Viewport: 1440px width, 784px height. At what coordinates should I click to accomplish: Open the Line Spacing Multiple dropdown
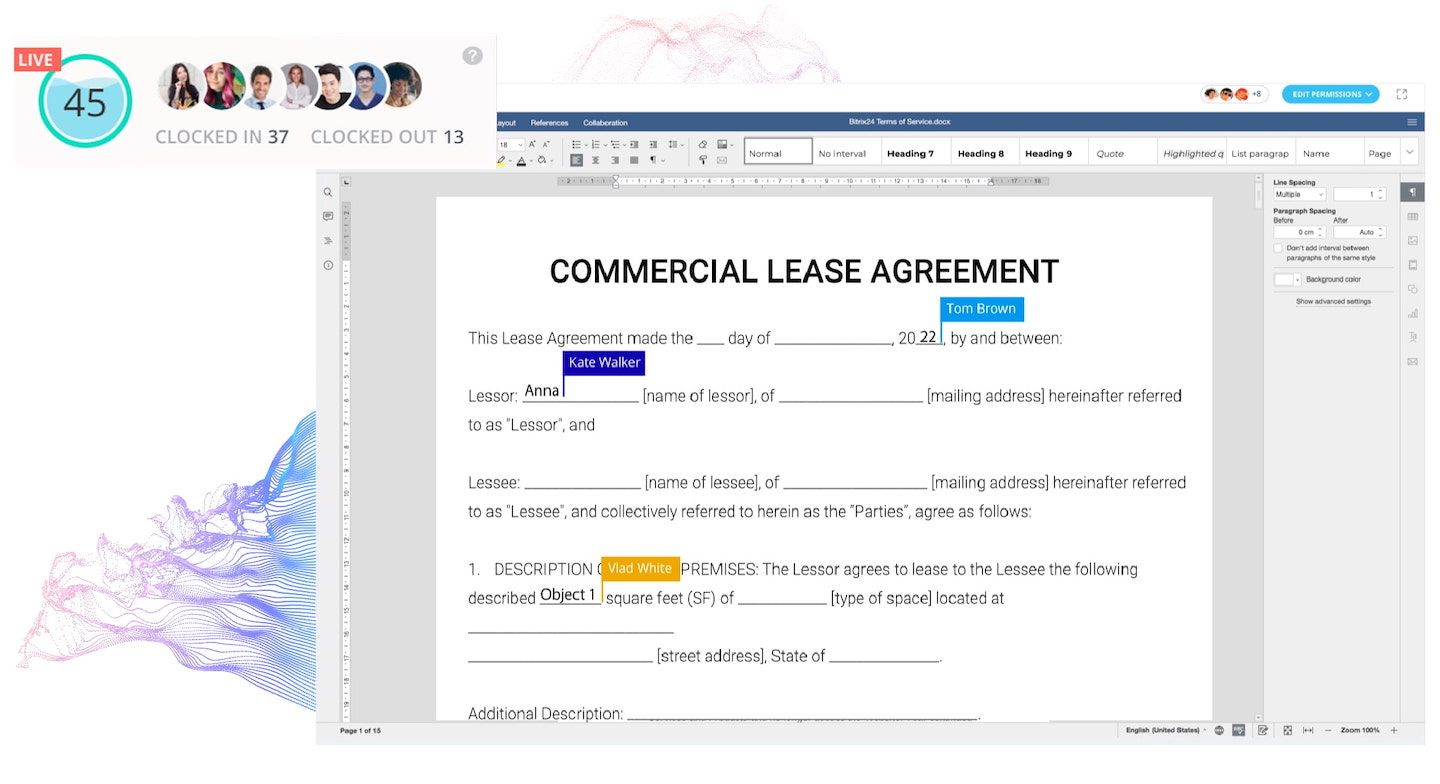tap(1299, 194)
